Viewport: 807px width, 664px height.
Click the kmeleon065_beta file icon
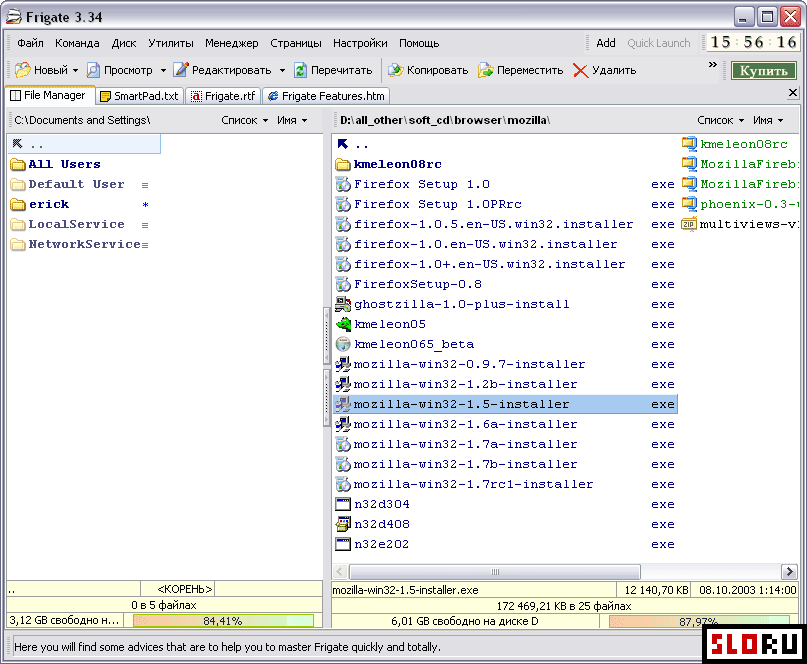click(x=343, y=344)
